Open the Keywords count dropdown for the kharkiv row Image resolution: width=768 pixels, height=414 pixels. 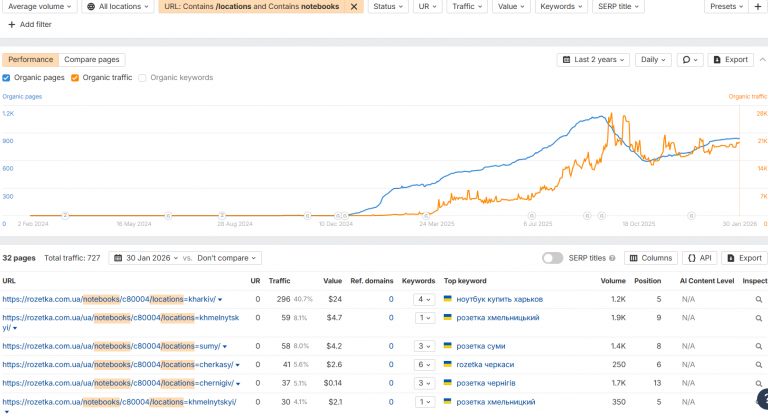point(424,299)
